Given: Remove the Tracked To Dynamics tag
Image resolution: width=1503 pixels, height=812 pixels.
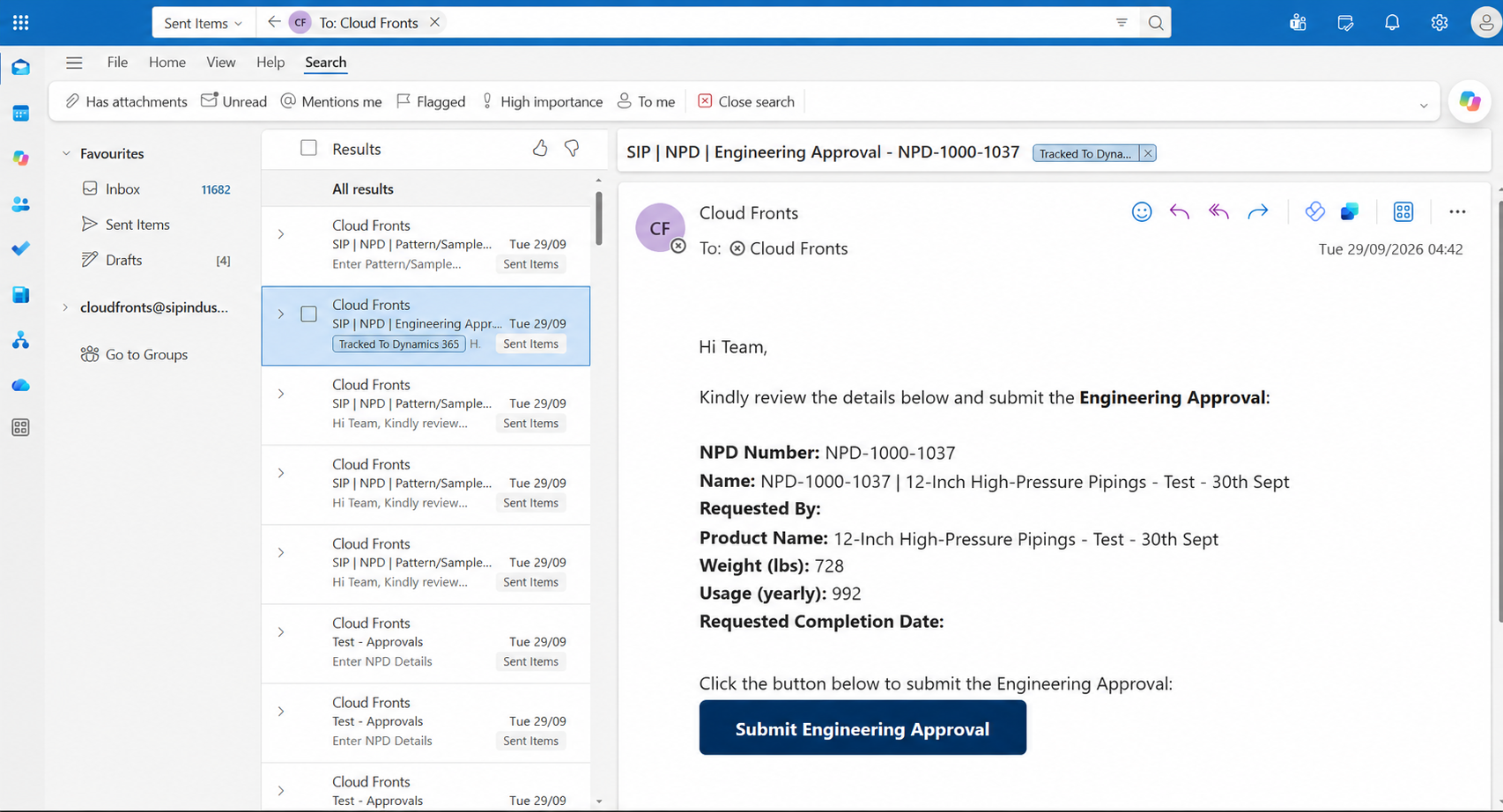Looking at the screenshot, I should pyautogui.click(x=1148, y=153).
